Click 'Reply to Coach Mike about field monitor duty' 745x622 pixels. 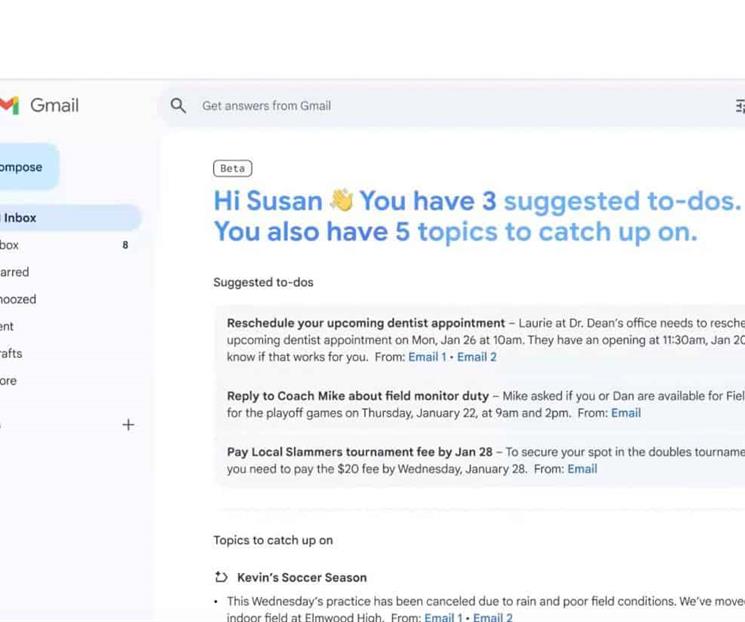coord(358,396)
